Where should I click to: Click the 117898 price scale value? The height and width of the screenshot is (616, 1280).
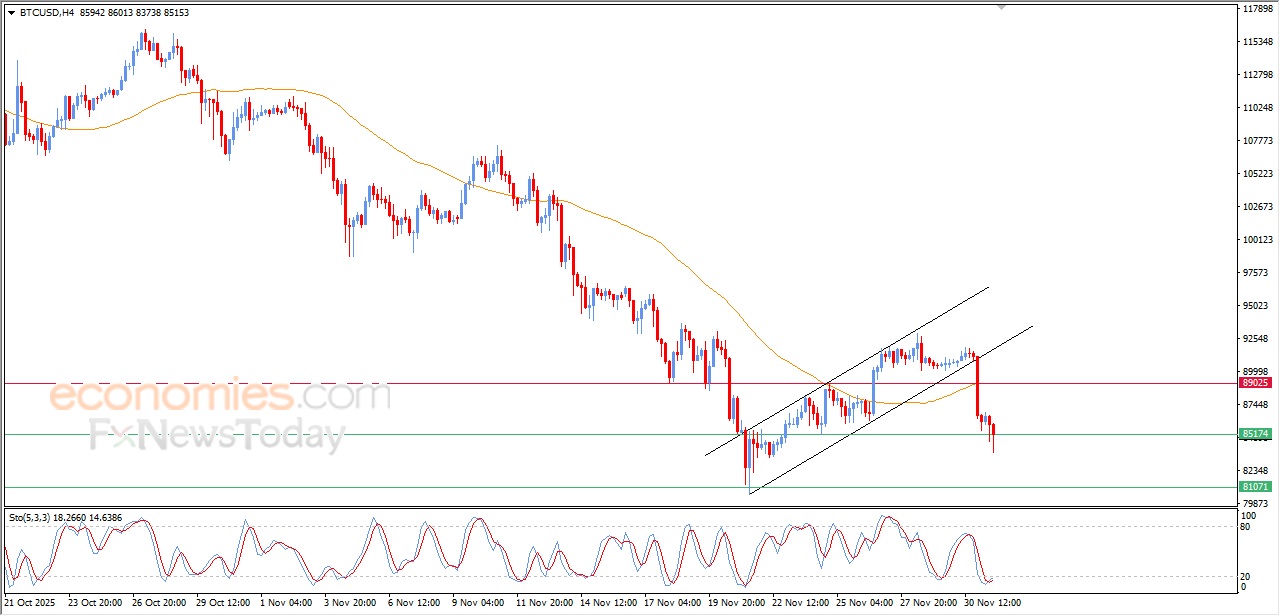[1256, 9]
